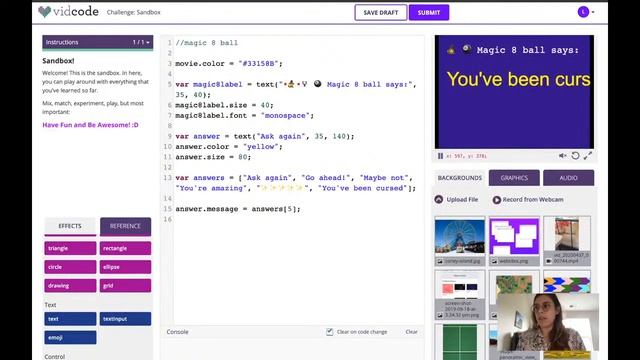Viewport: 640px width, 360px height.
Task: Click the //magic 8 ball comment line
Action: tap(207, 43)
